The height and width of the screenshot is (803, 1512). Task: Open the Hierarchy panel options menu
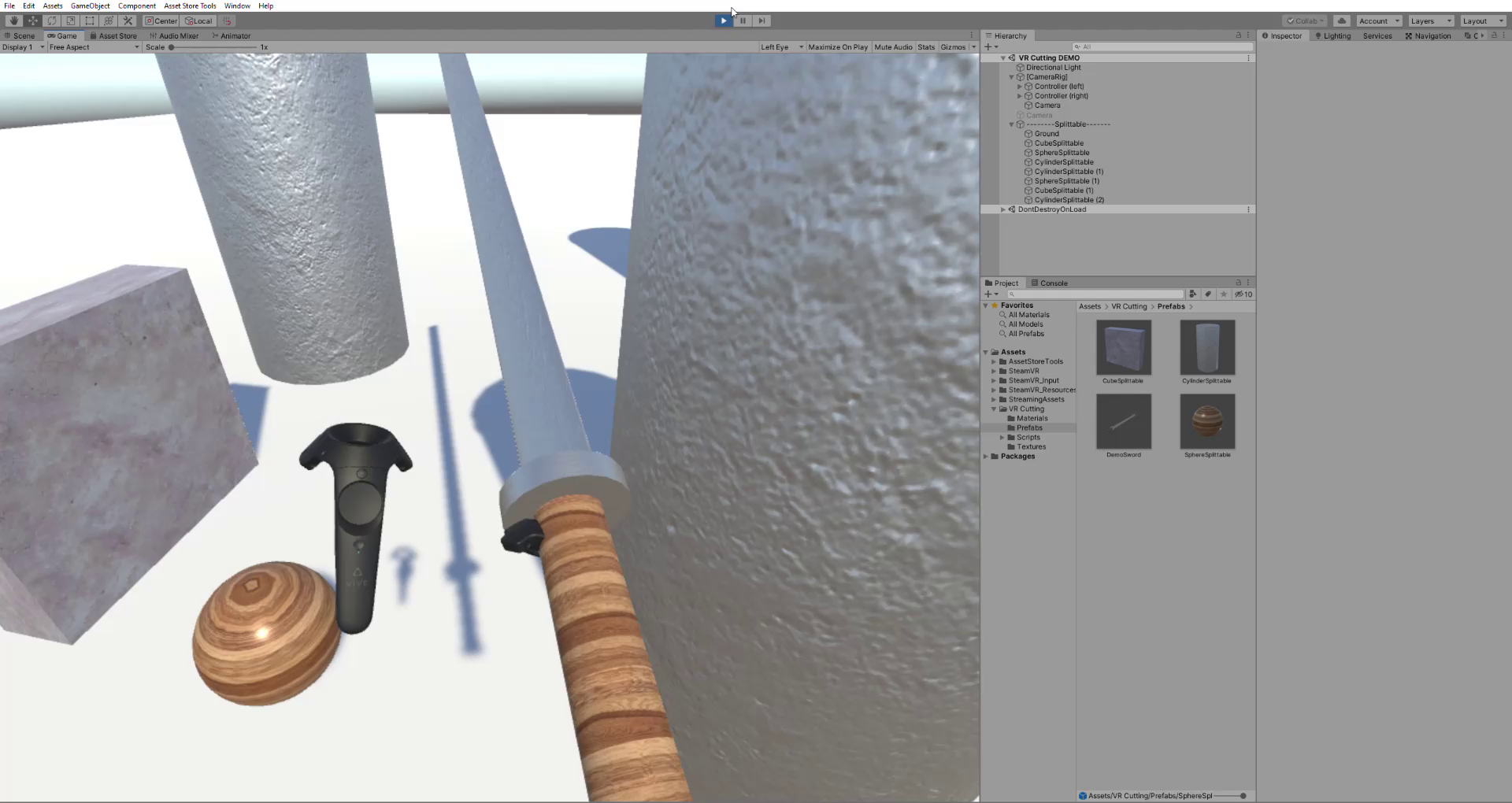[1248, 35]
